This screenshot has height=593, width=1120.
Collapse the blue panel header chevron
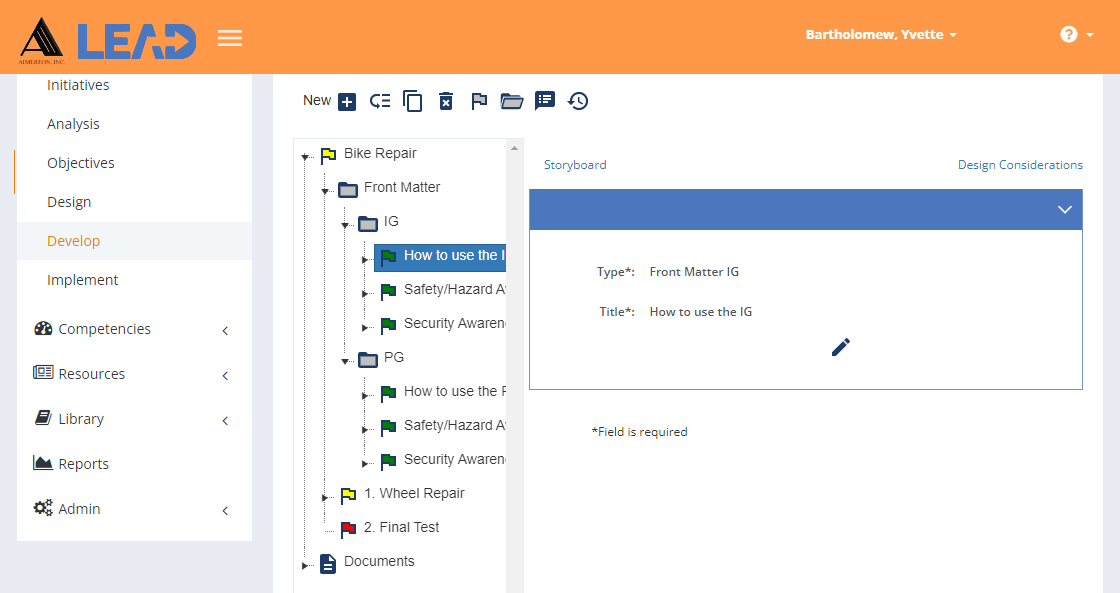click(x=1064, y=210)
